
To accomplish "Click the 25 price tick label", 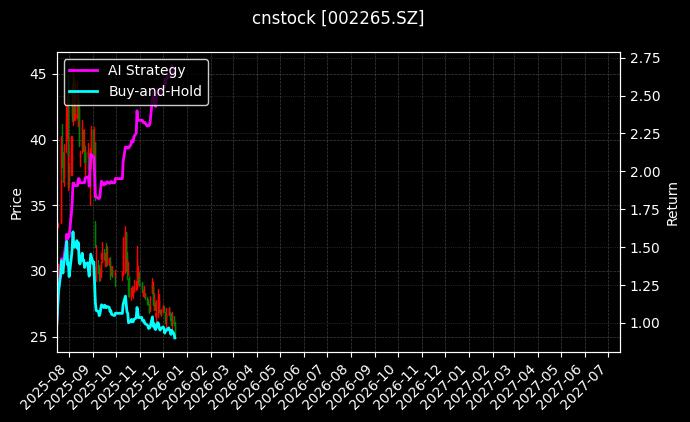I will 38,337.
